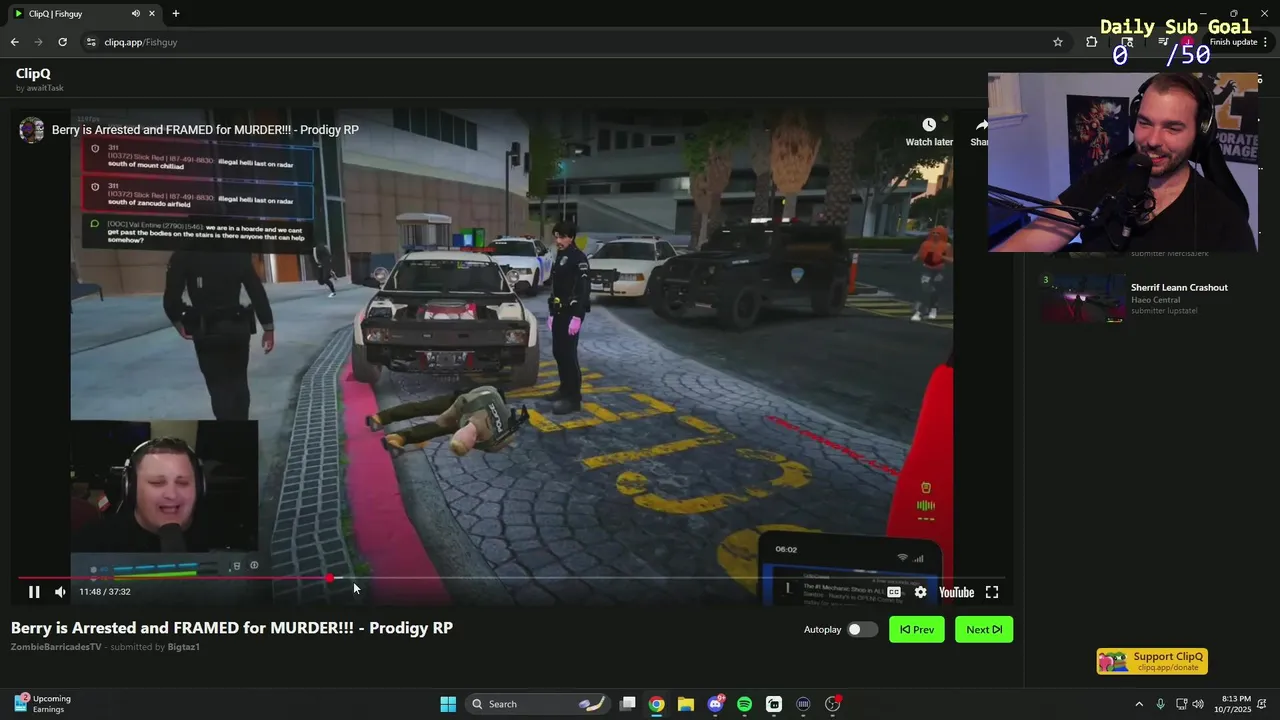Image resolution: width=1280 pixels, height=720 pixels.
Task: Click the video progress bar scrubber
Action: pos(330,578)
